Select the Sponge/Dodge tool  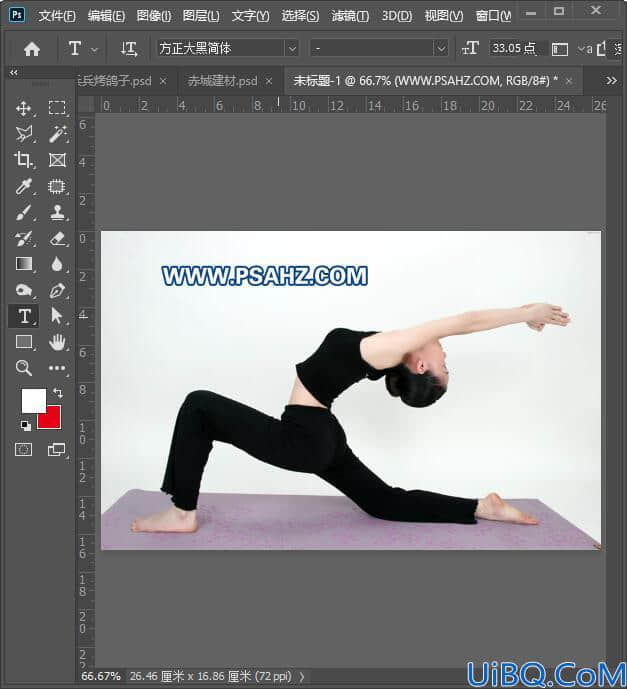tap(24, 290)
